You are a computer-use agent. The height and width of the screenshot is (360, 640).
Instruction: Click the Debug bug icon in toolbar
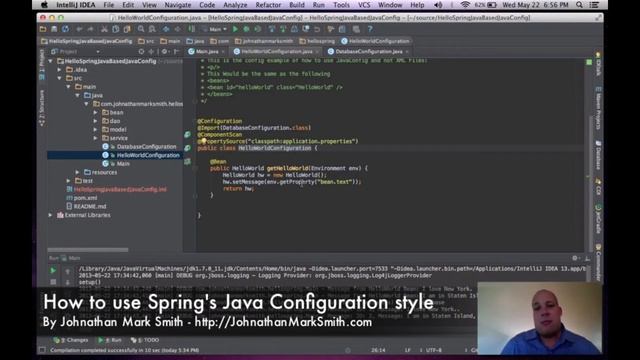pyautogui.click(x=247, y=29)
